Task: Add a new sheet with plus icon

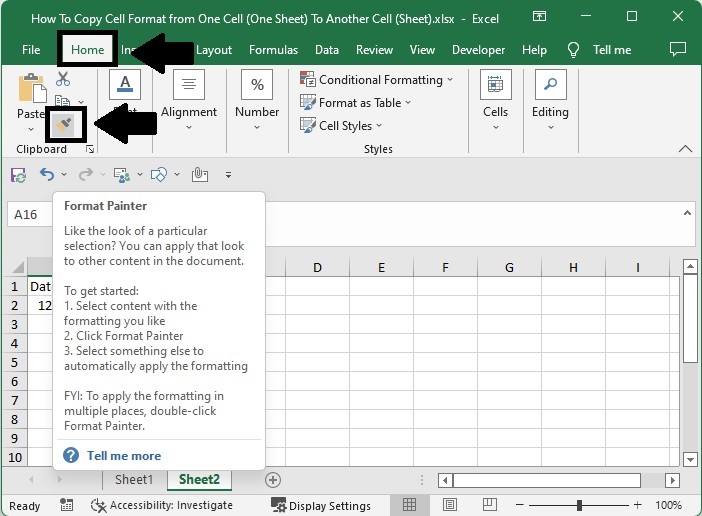Action: click(272, 480)
